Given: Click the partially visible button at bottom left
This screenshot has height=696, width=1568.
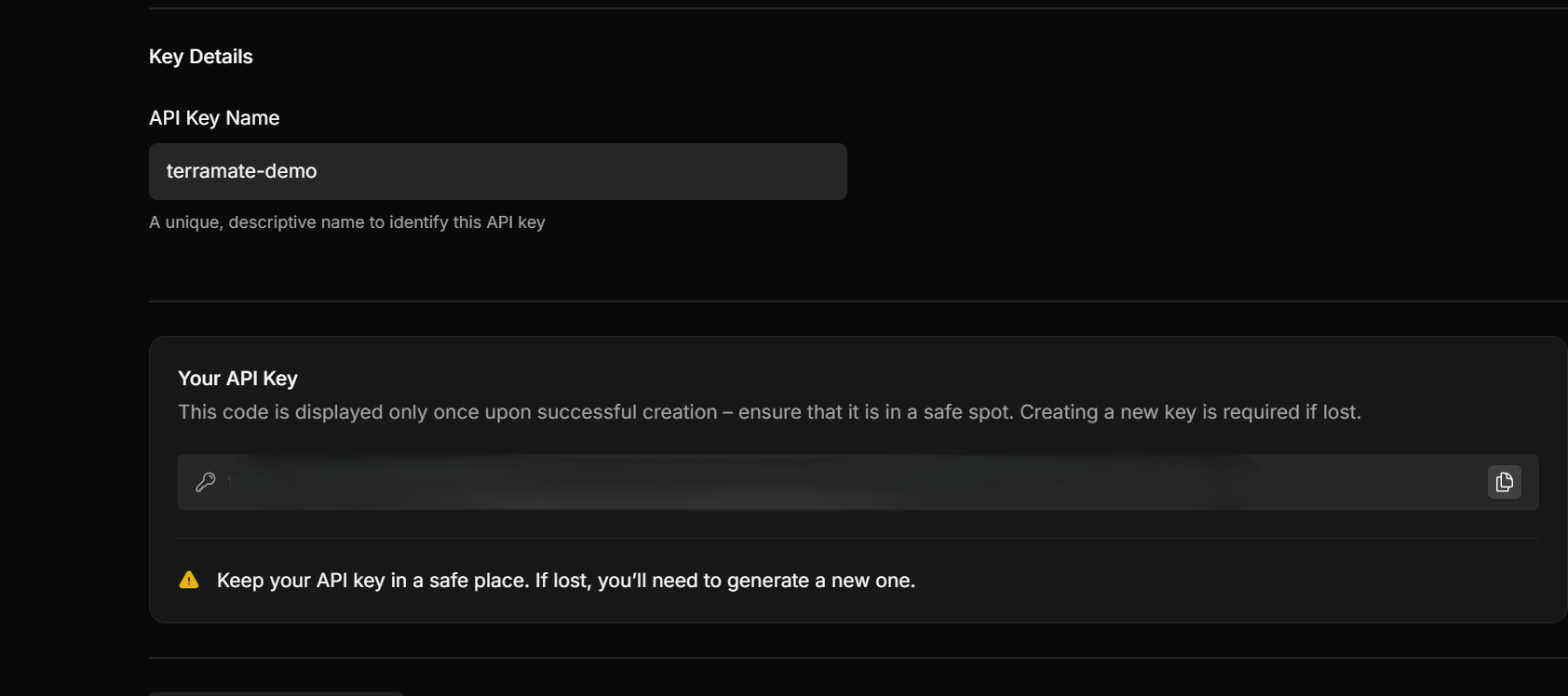Looking at the screenshot, I should [x=275, y=693].
